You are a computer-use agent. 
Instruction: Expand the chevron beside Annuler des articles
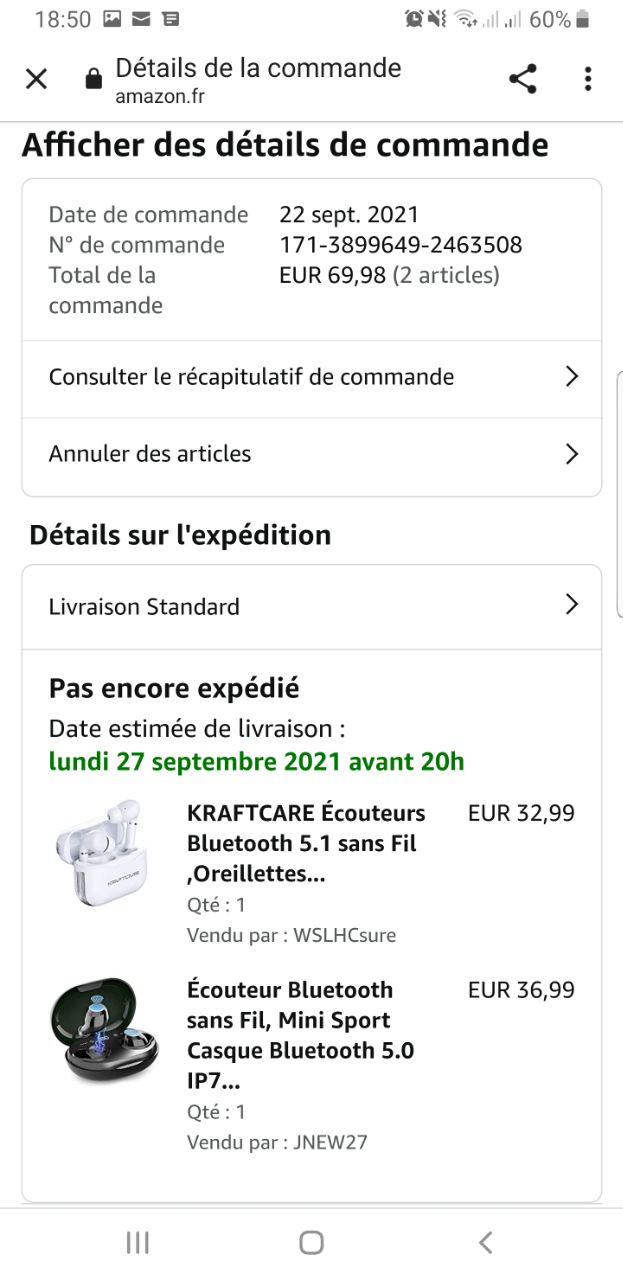pos(572,454)
